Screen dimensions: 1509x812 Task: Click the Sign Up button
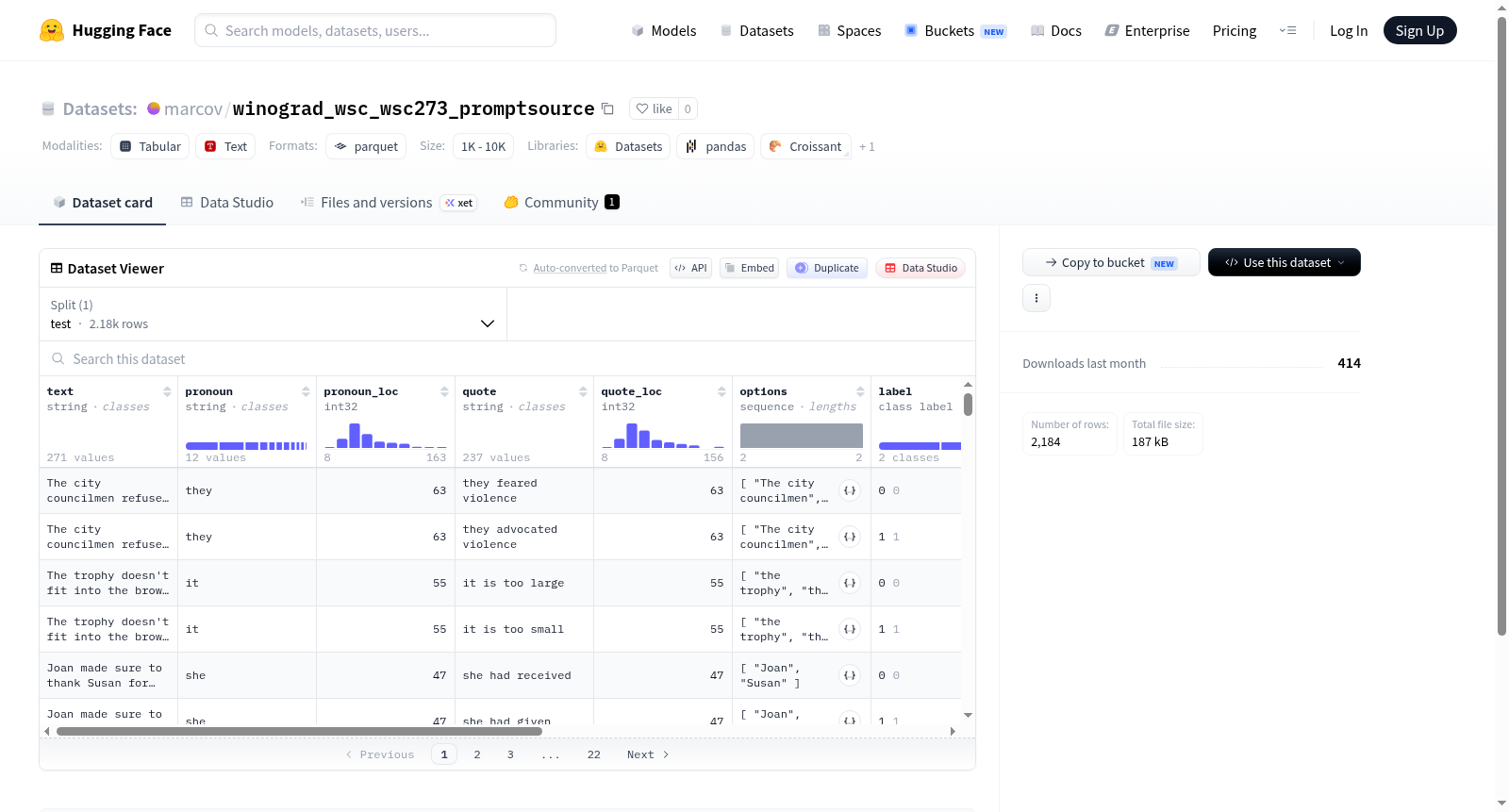pyautogui.click(x=1419, y=30)
